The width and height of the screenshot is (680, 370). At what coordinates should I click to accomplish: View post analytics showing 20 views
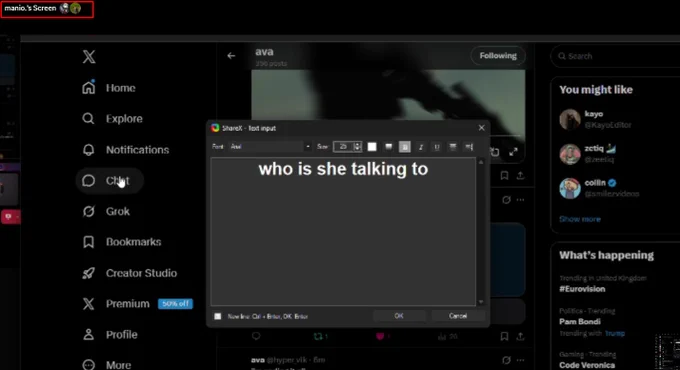point(448,336)
